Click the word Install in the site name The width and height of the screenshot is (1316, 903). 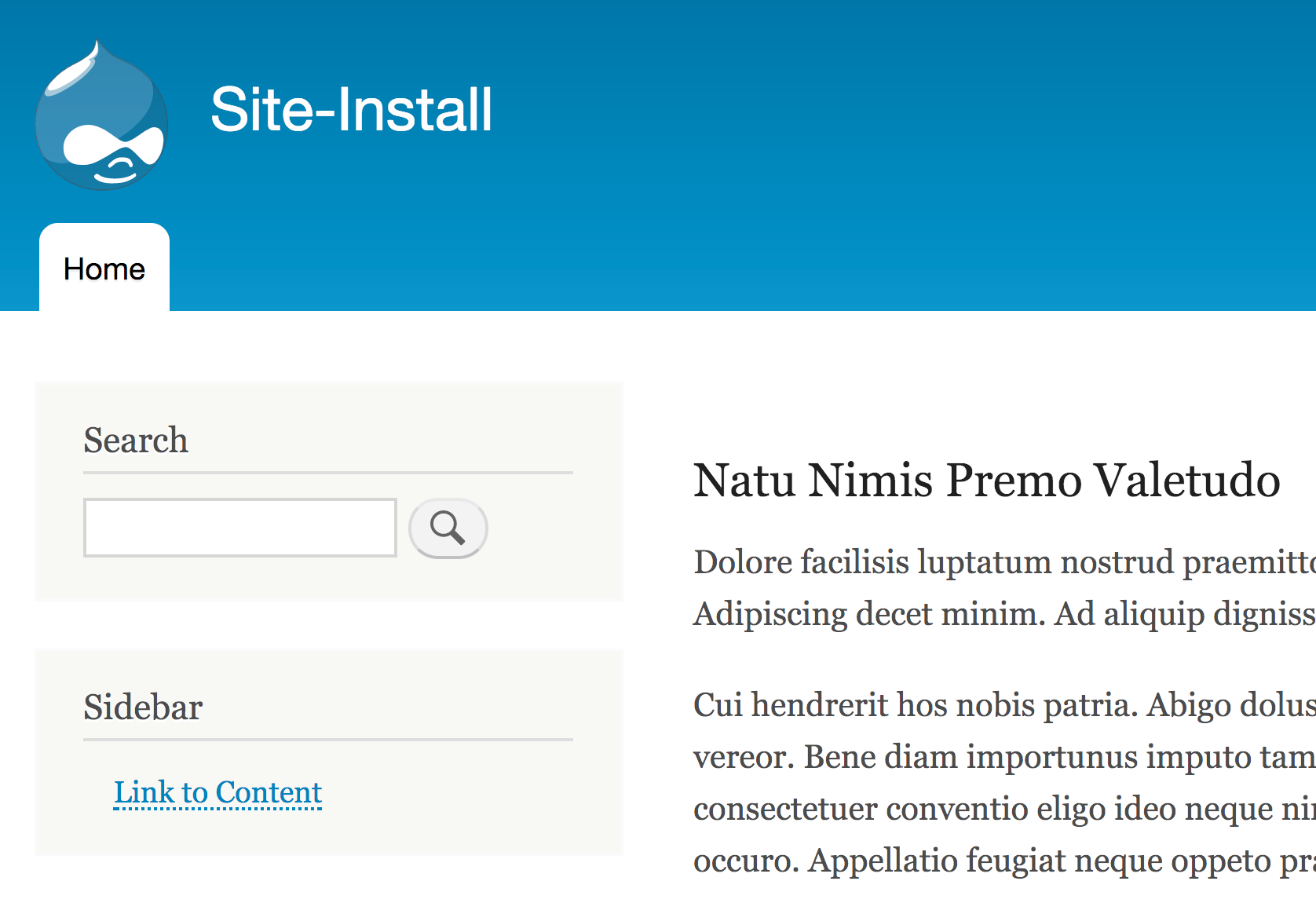415,110
